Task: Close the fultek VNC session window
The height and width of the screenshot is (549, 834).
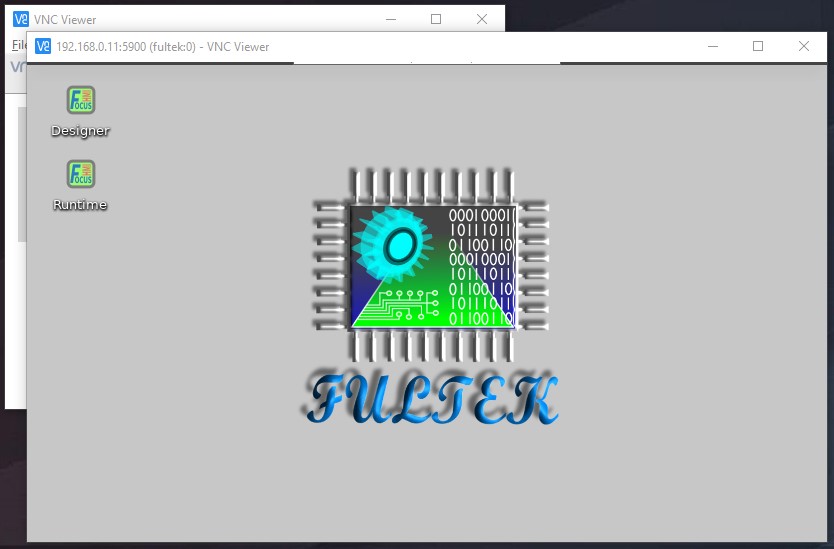Action: 804,46
